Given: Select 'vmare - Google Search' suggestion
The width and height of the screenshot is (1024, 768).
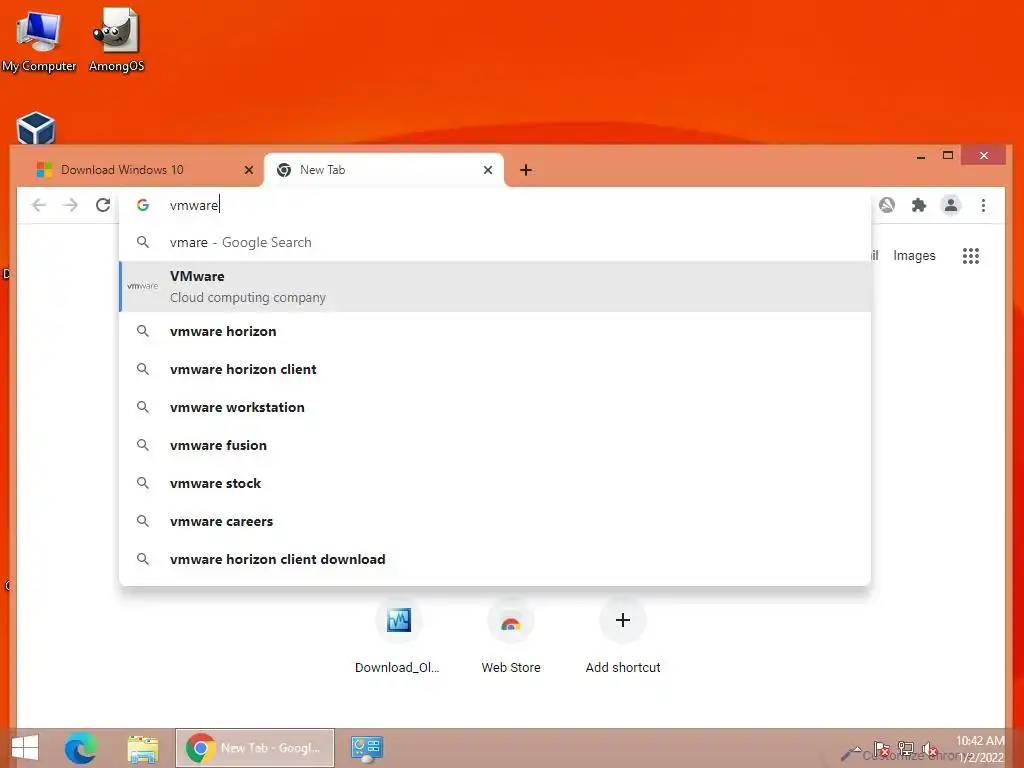Looking at the screenshot, I should point(494,242).
